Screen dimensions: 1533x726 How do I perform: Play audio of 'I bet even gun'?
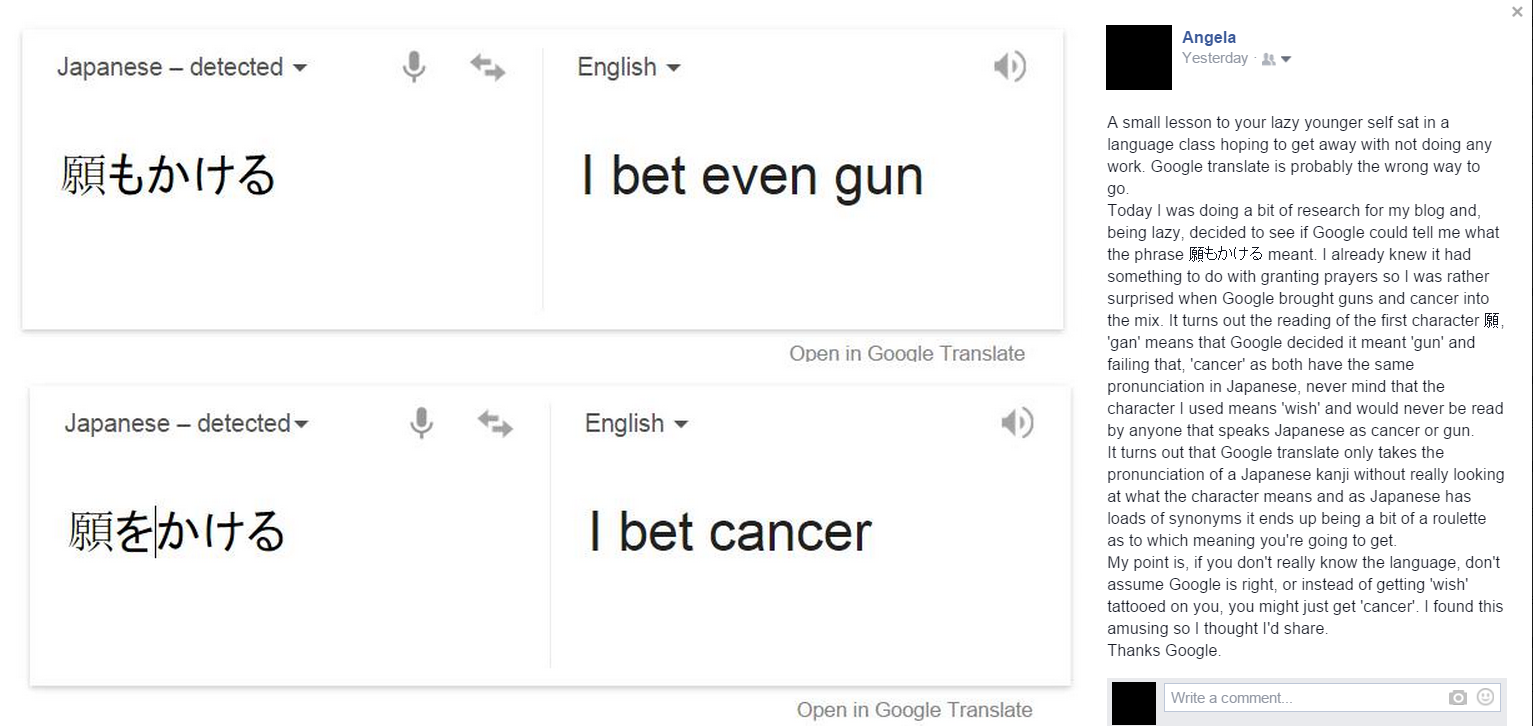pyautogui.click(x=1010, y=67)
